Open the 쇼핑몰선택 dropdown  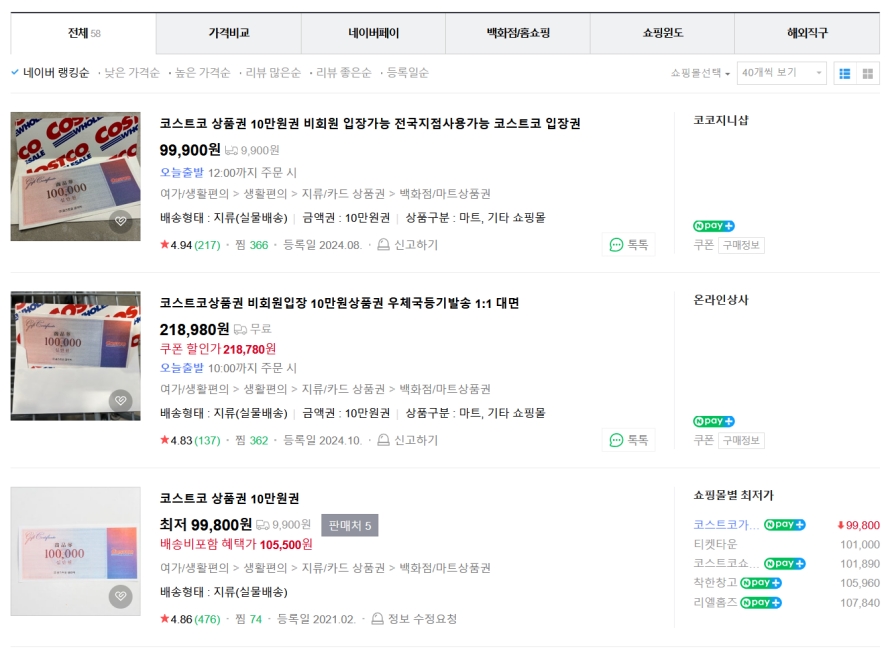coord(700,73)
